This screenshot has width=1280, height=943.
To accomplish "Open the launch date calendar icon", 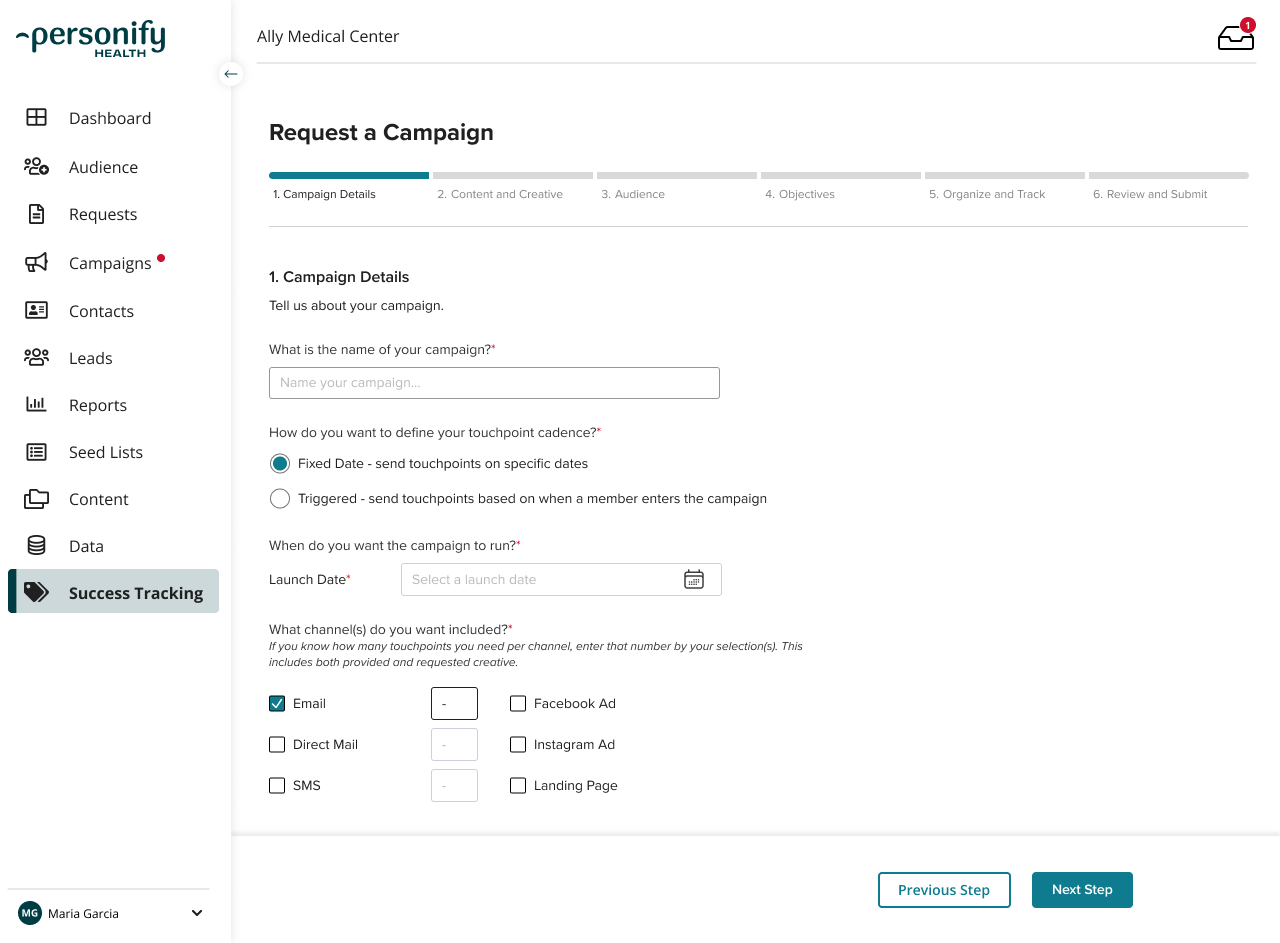I will click(x=694, y=579).
